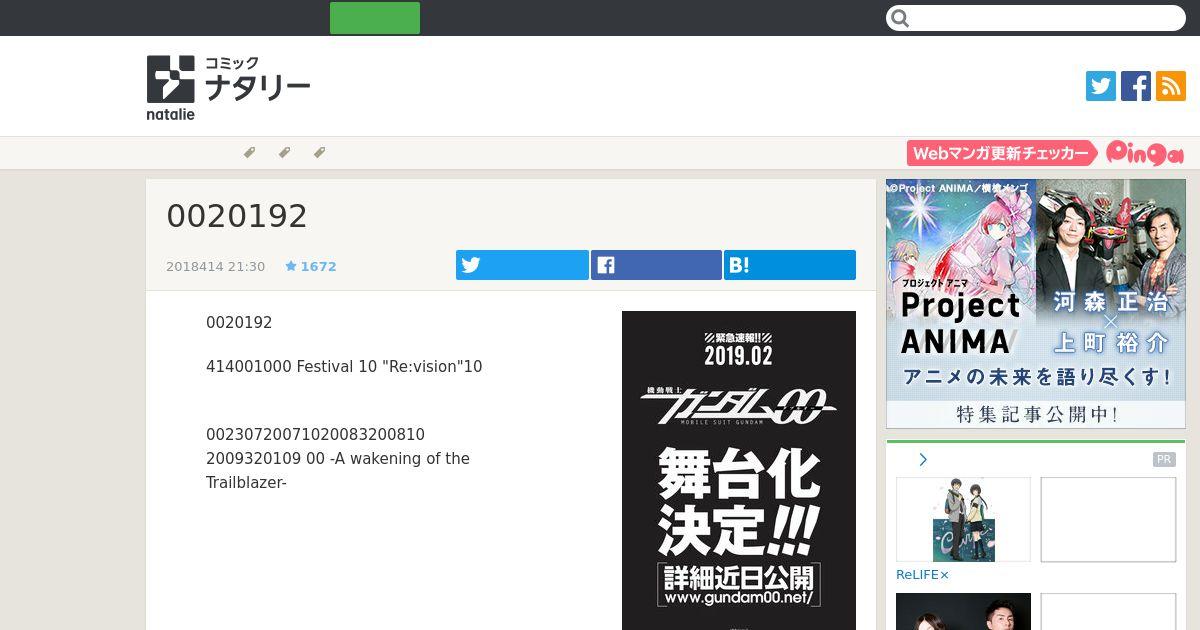Bookmark article with Hatena B! button
Viewport: 1200px width, 630px height.
click(x=790, y=265)
